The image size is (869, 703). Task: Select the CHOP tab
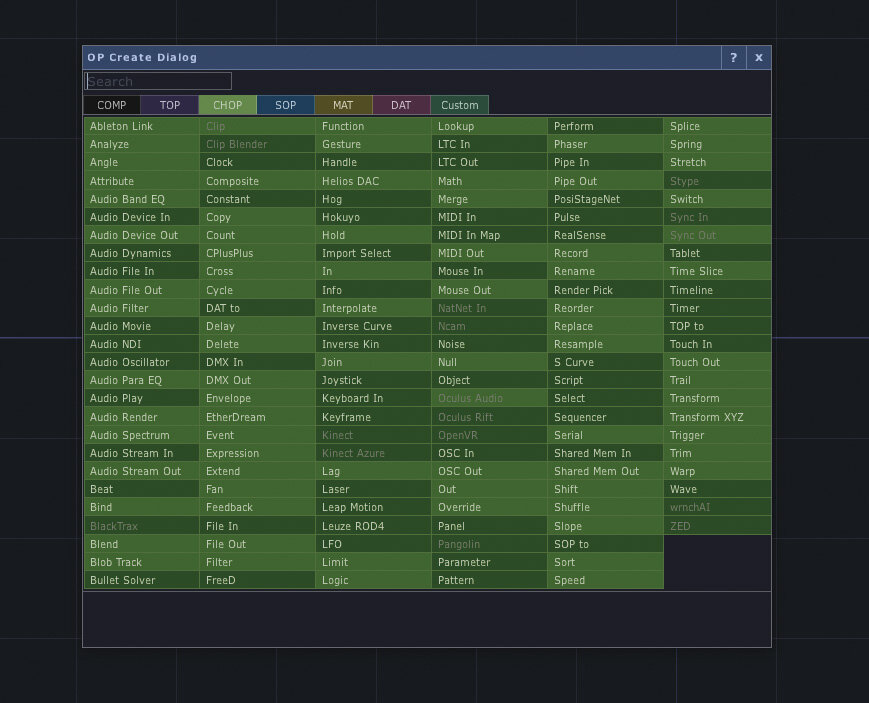(x=228, y=105)
